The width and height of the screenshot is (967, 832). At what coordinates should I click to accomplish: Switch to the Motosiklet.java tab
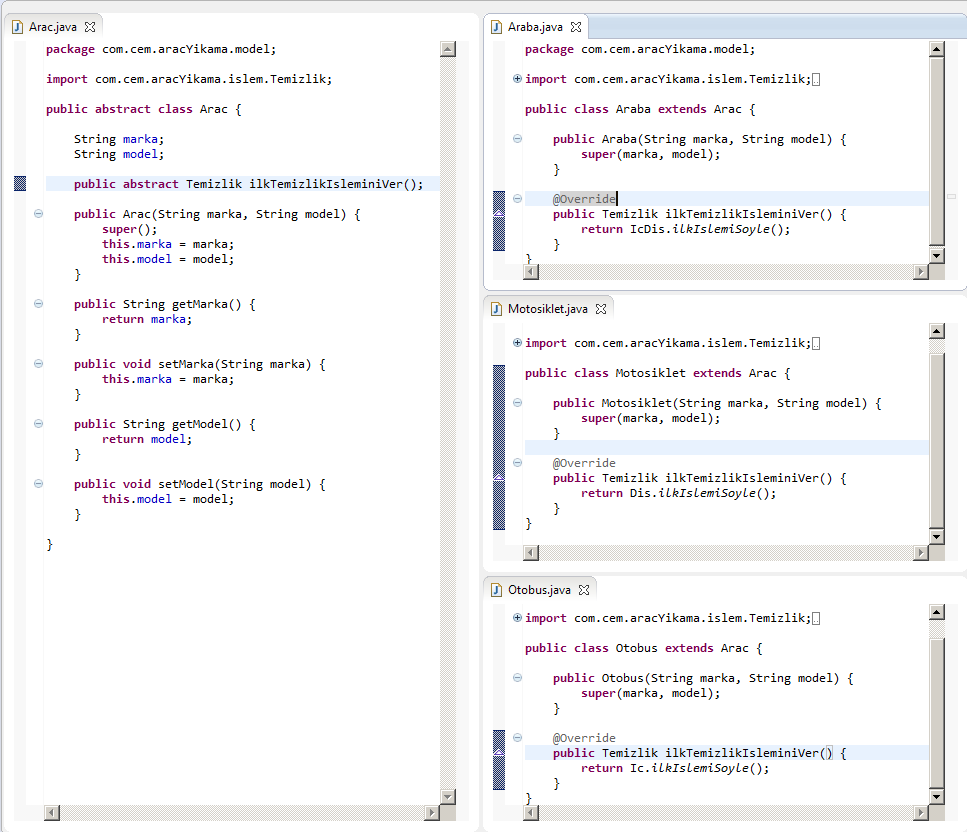click(547, 309)
